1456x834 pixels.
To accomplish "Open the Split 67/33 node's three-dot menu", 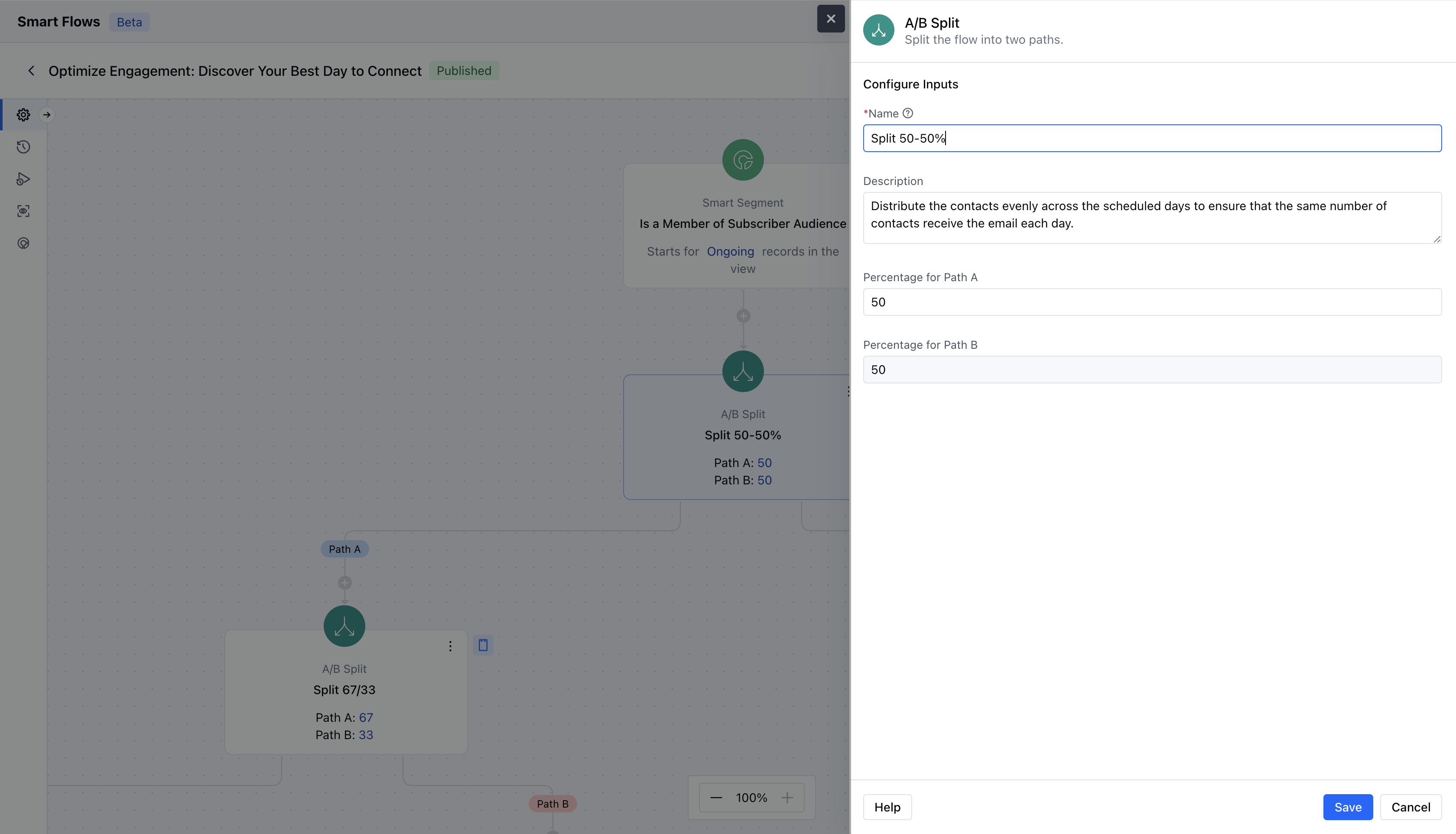I will tap(450, 646).
